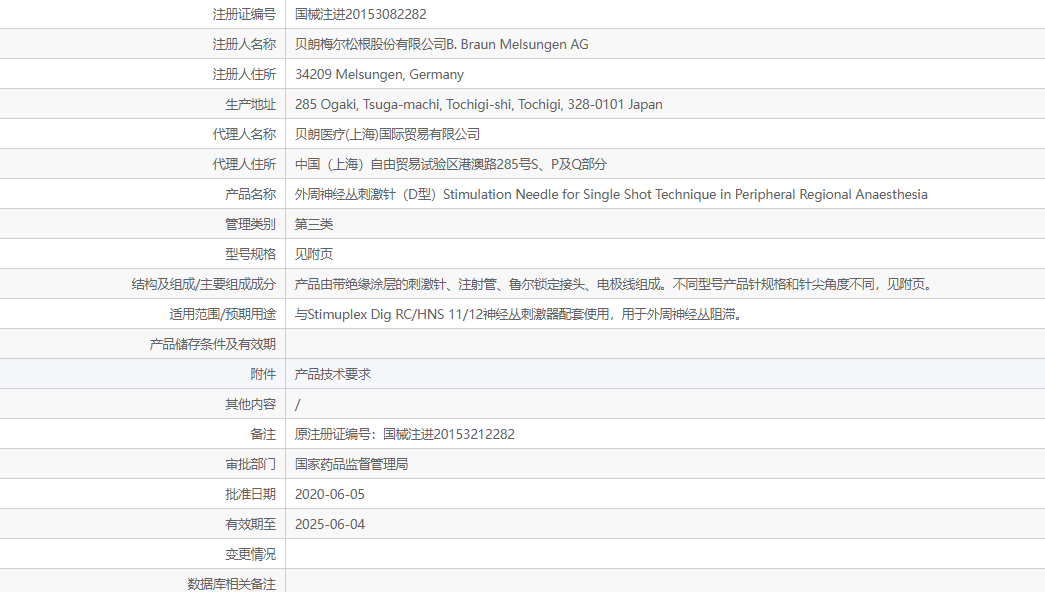Select approval department 国家药品监督管理局

351,464
